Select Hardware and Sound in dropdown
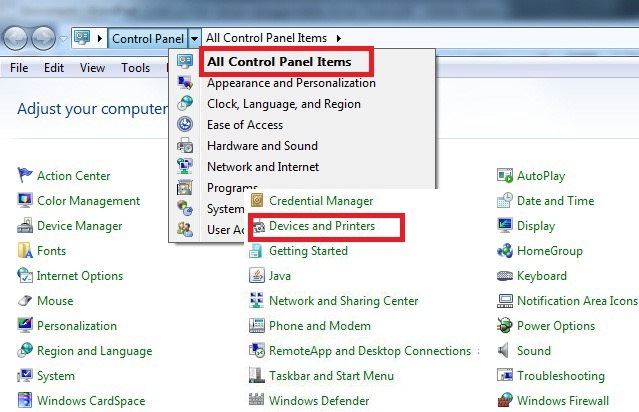 [262, 145]
